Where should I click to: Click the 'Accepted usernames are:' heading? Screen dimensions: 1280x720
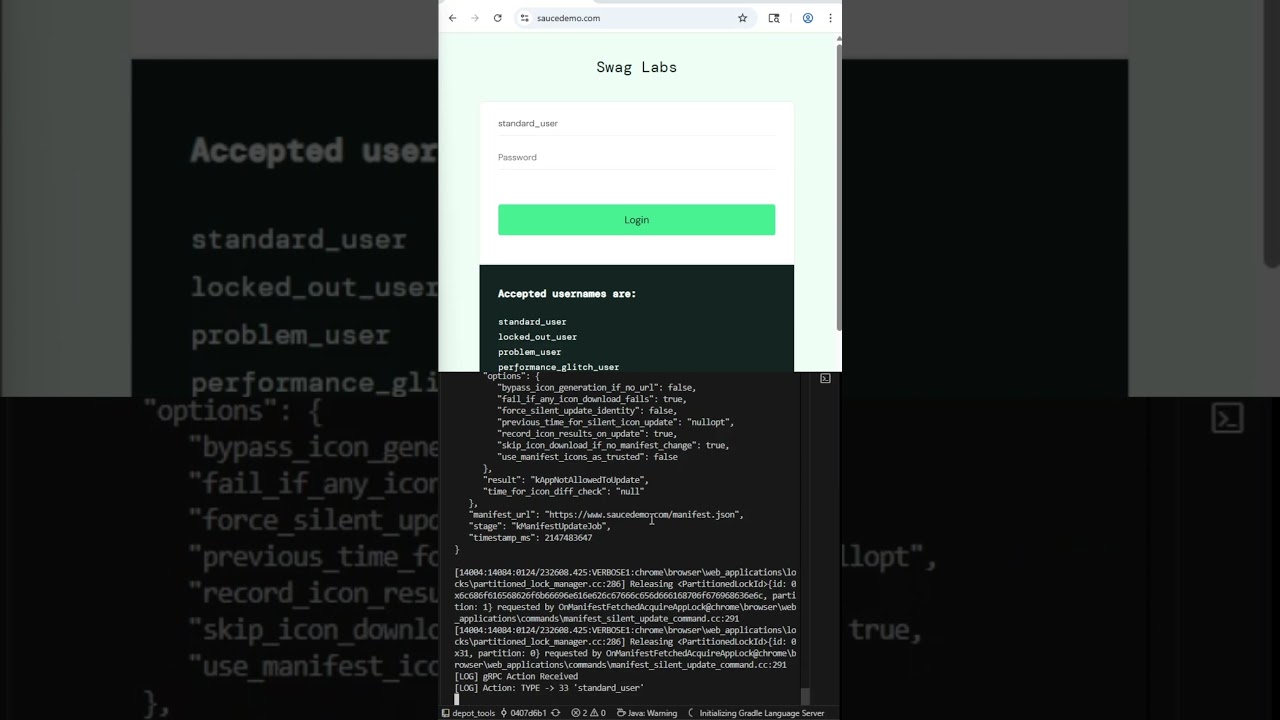pos(567,294)
